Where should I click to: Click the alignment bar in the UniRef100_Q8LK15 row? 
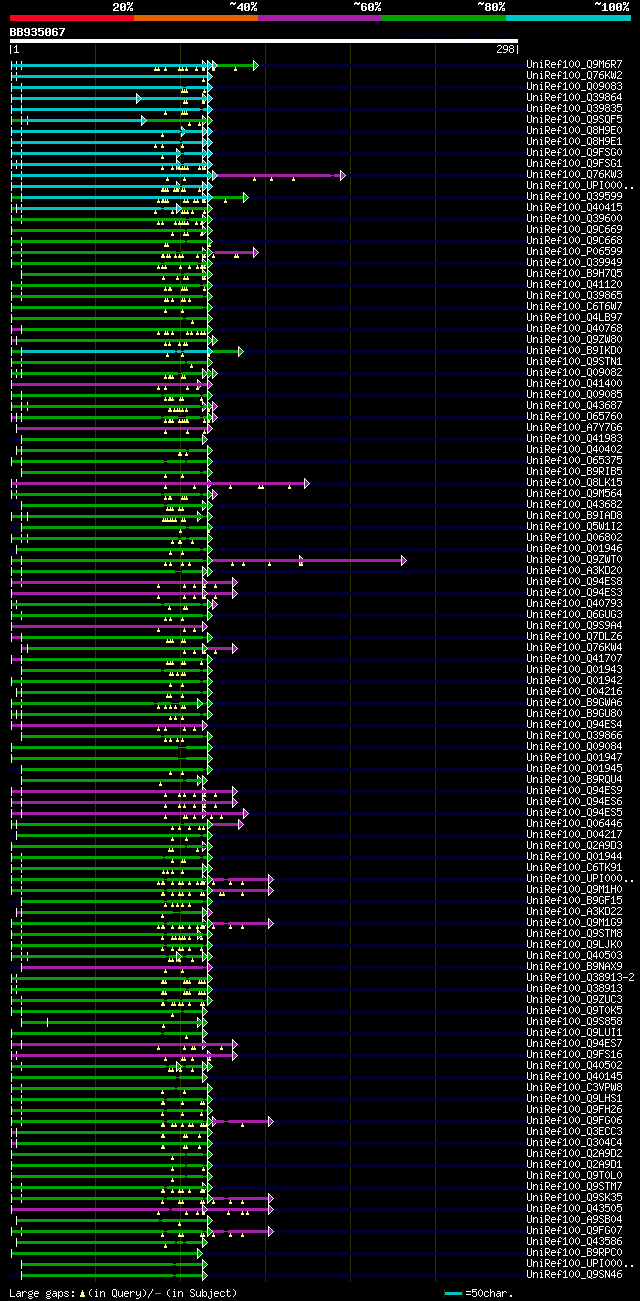[160, 483]
